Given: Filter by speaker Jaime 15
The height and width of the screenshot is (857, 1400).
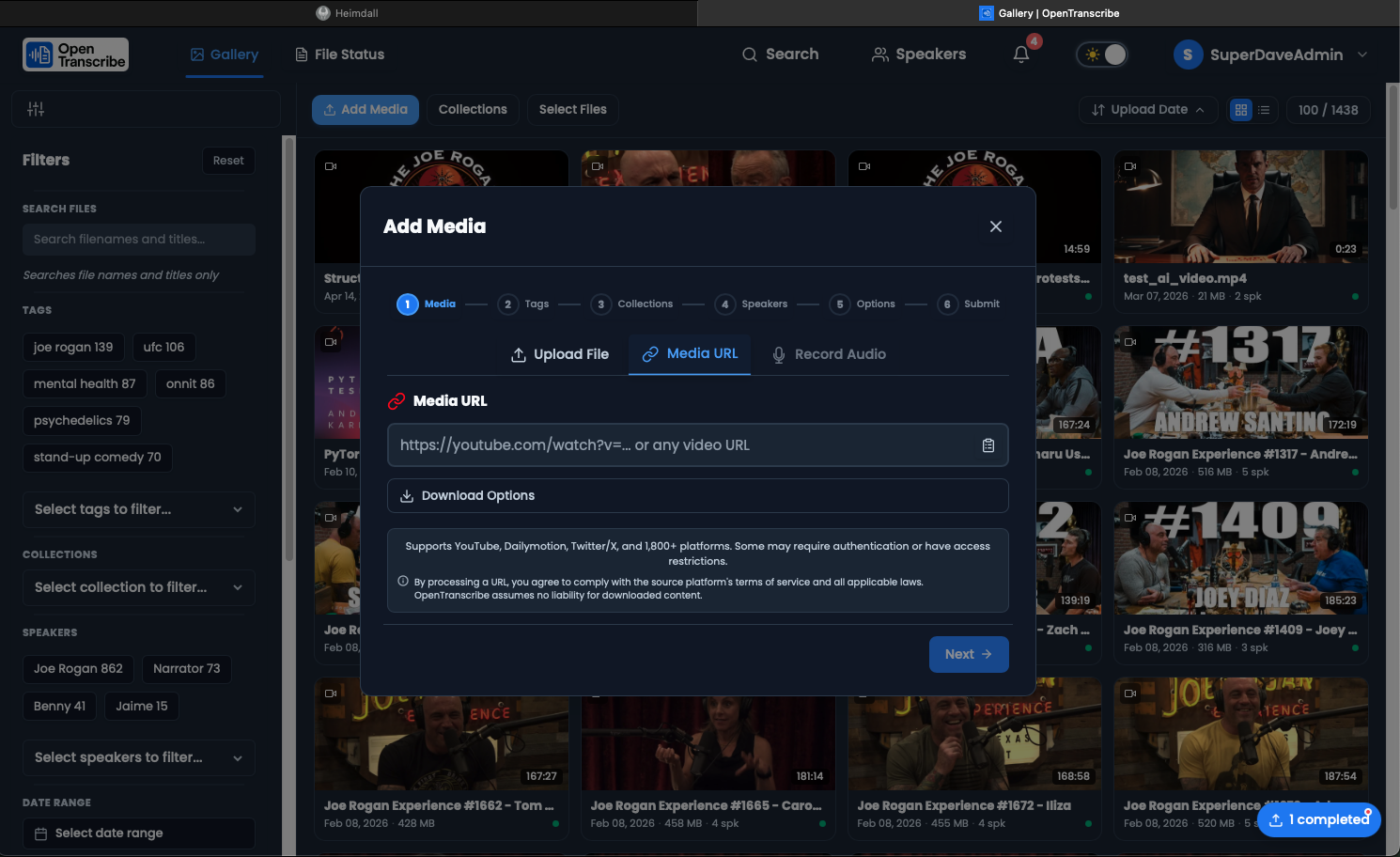Looking at the screenshot, I should coord(142,707).
